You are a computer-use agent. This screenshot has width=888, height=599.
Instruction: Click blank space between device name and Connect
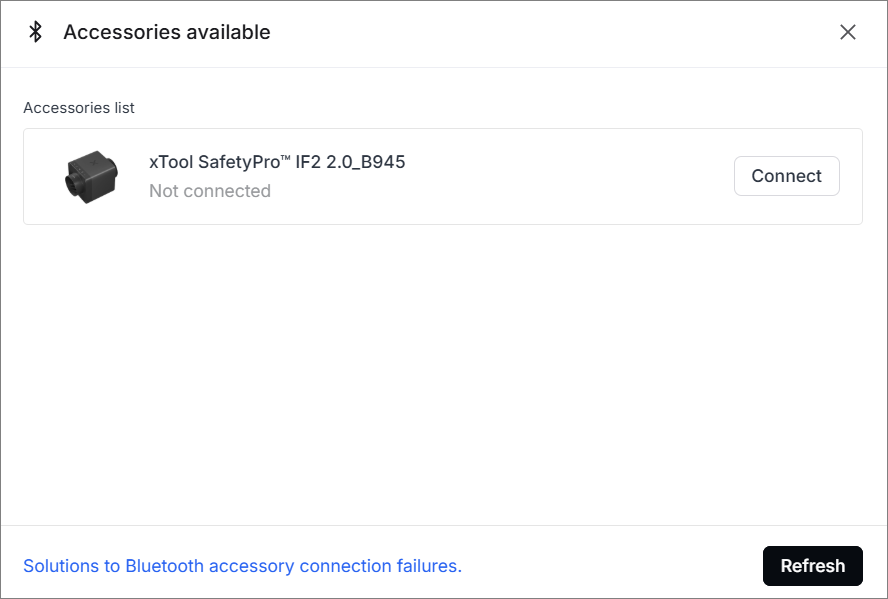click(570, 176)
